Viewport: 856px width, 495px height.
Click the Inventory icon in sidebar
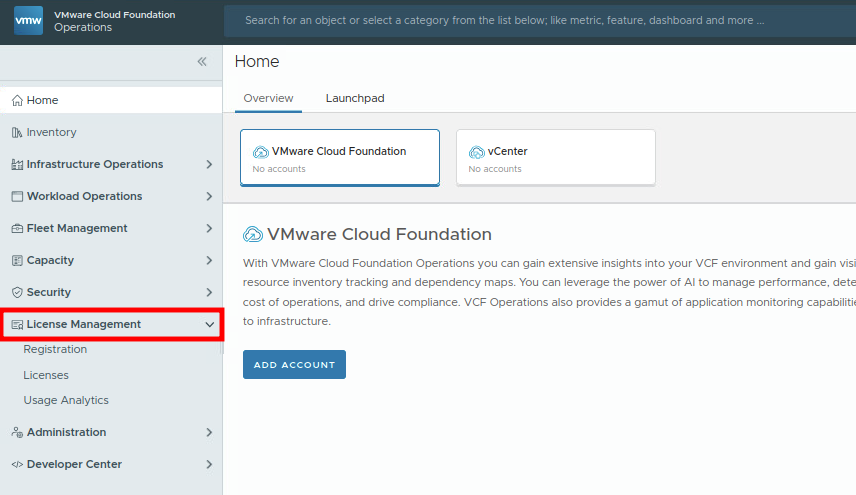tap(17, 133)
